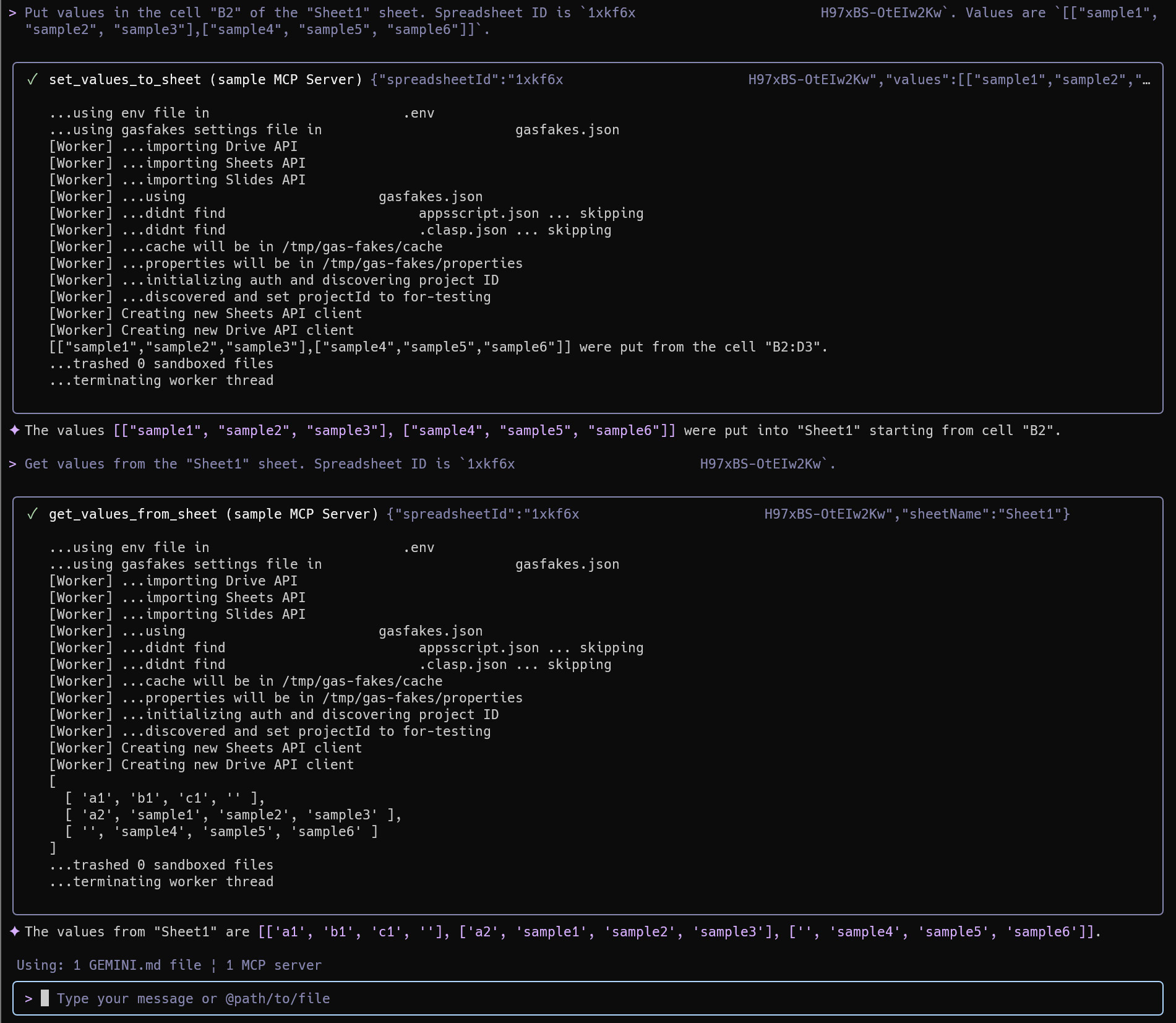Click the prompt arrow before "Get values from"

tap(12, 464)
